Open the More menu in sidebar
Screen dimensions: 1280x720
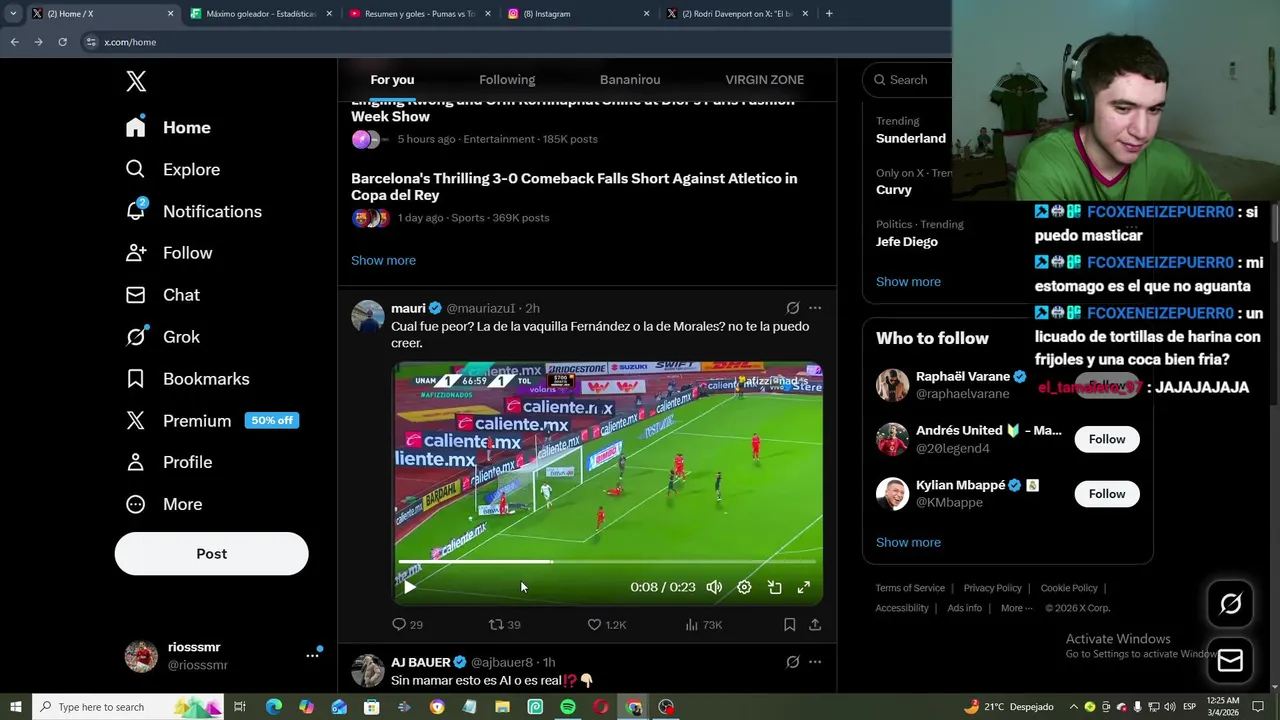(163, 504)
